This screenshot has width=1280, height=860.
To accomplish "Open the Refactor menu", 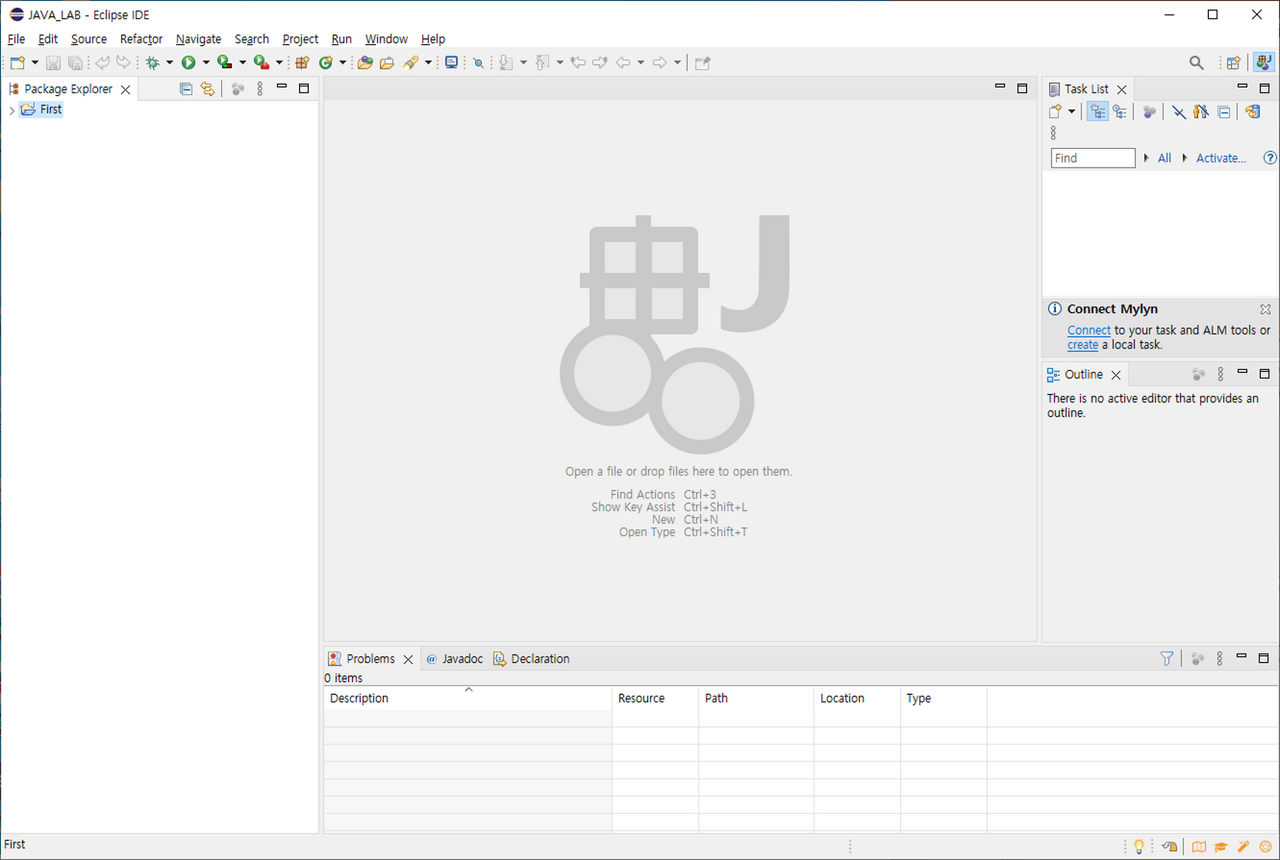I will [141, 39].
